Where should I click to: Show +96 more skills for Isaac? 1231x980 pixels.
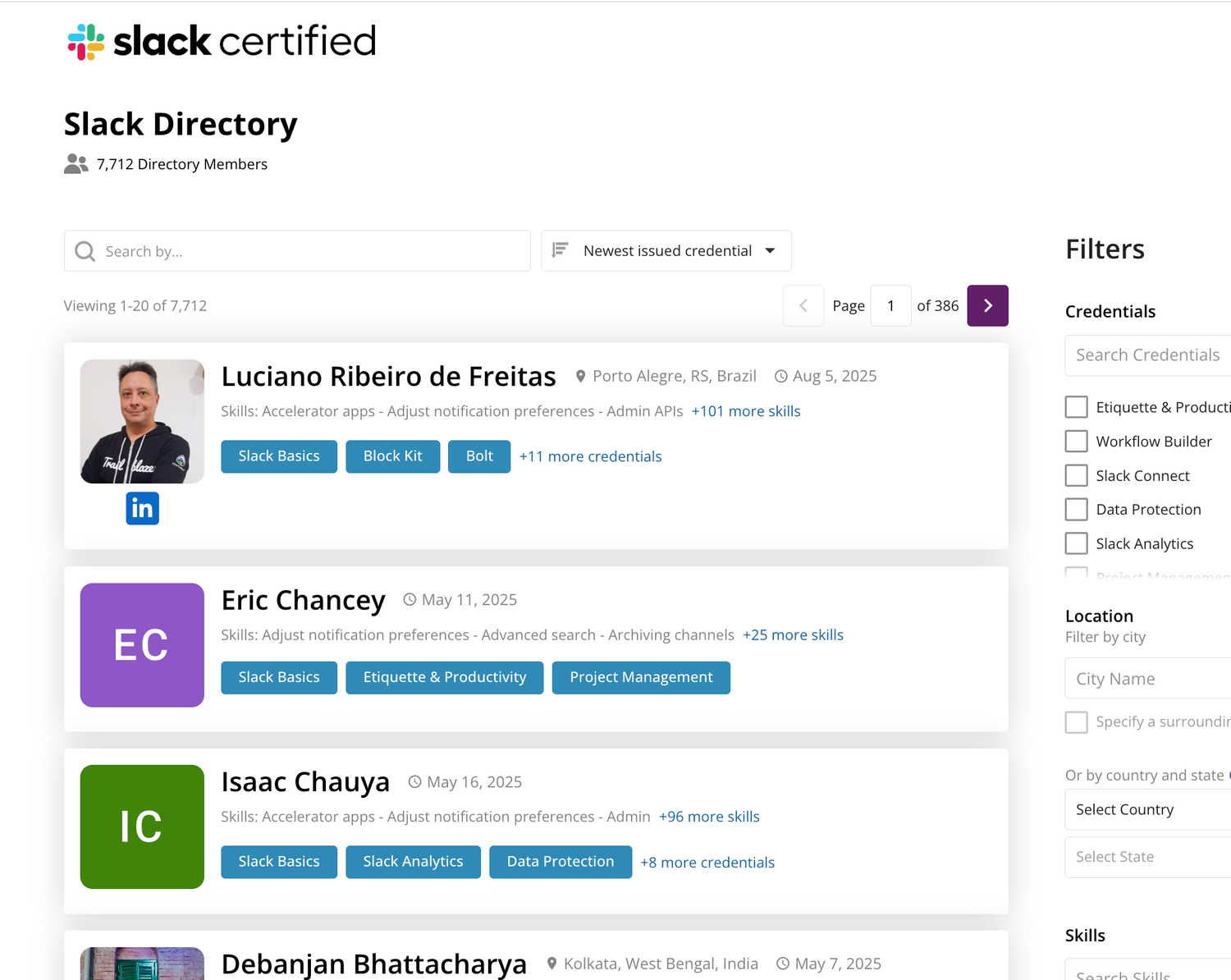pyautogui.click(x=709, y=817)
